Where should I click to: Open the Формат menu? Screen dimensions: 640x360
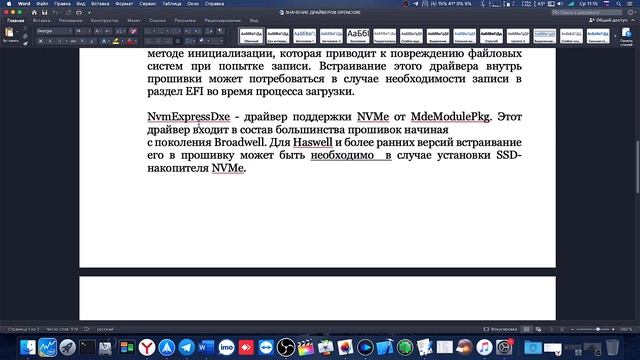tap(124, 4)
